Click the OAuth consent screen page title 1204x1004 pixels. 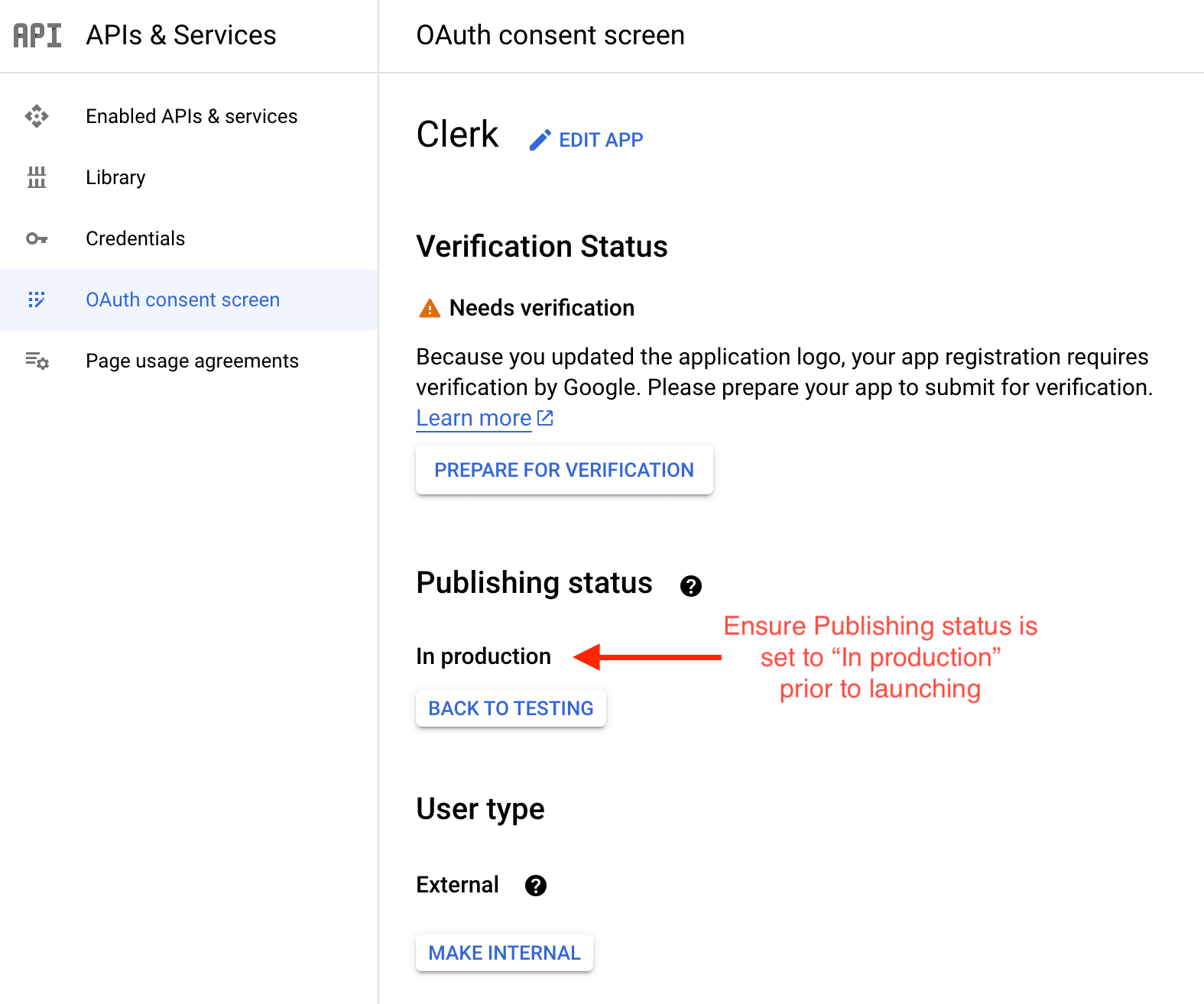[x=550, y=35]
